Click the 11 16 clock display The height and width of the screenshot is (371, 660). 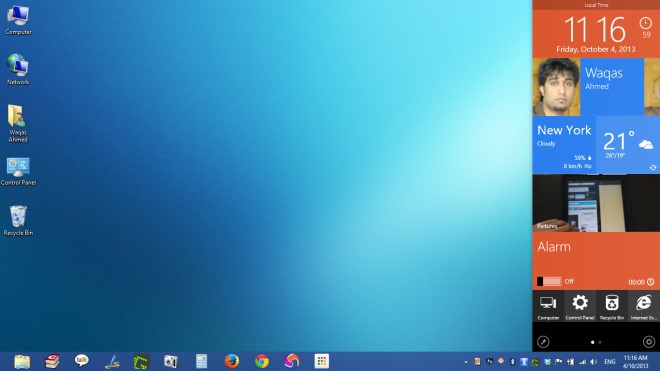point(595,29)
